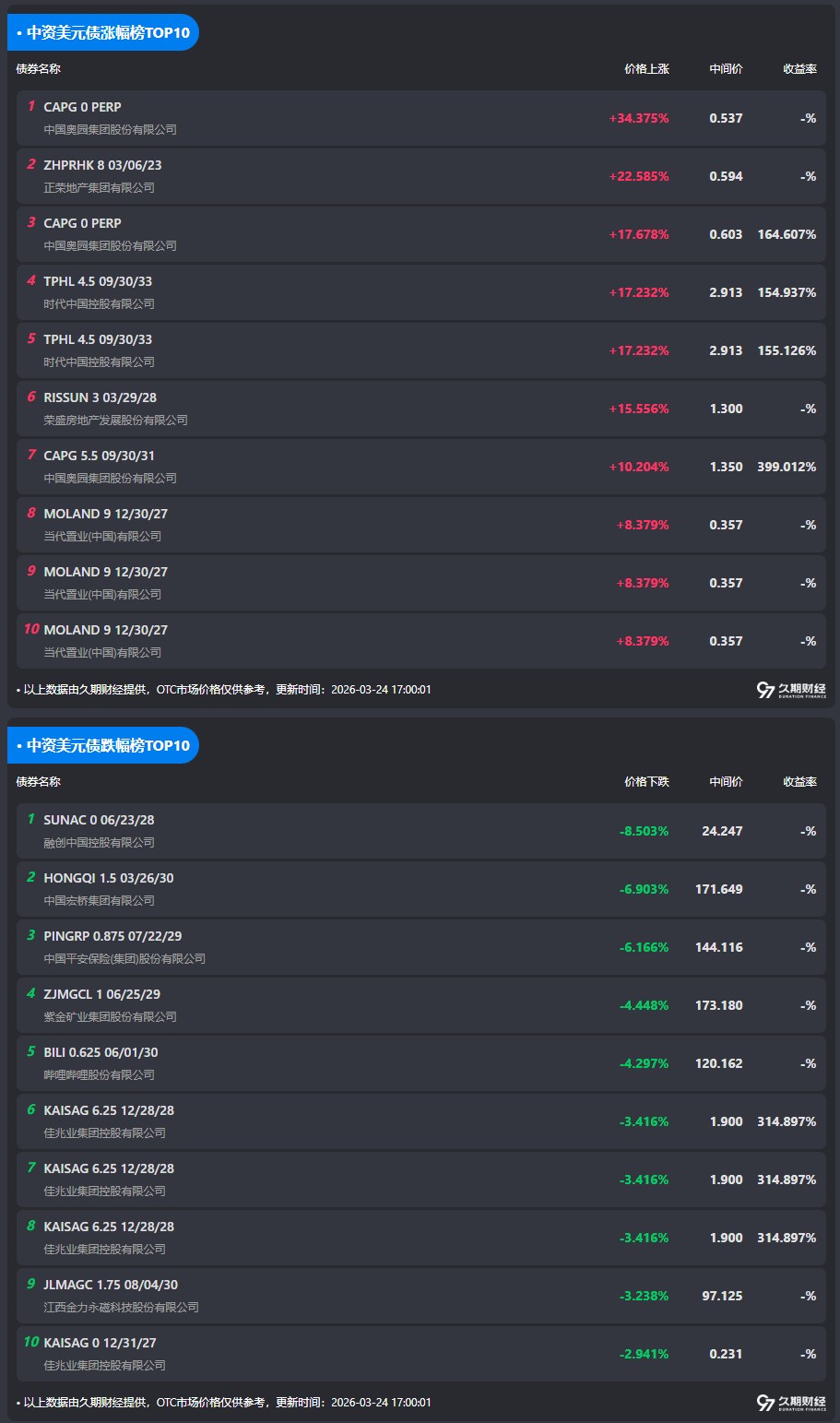
Task: Choose the BILI 0.625 06/01/30 bond row
Action: coord(101,1053)
